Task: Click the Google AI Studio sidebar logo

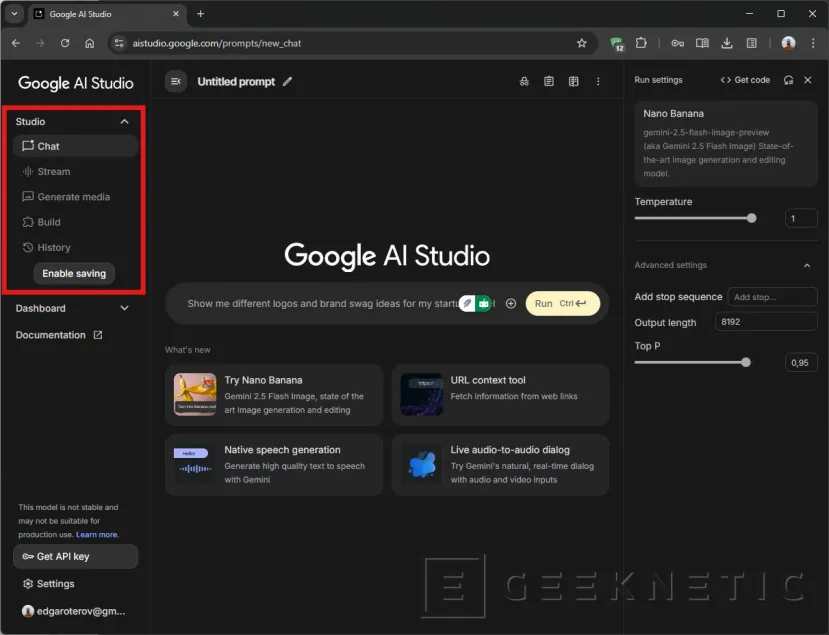Action: click(x=76, y=83)
